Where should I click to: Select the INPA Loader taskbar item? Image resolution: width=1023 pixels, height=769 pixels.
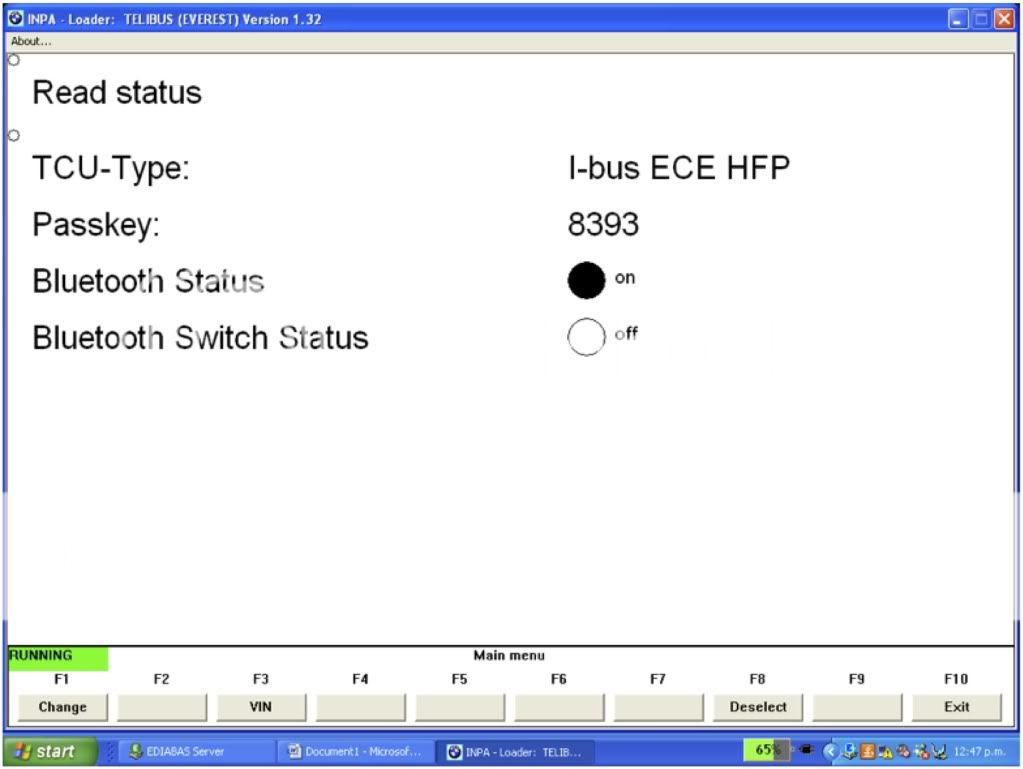(514, 752)
